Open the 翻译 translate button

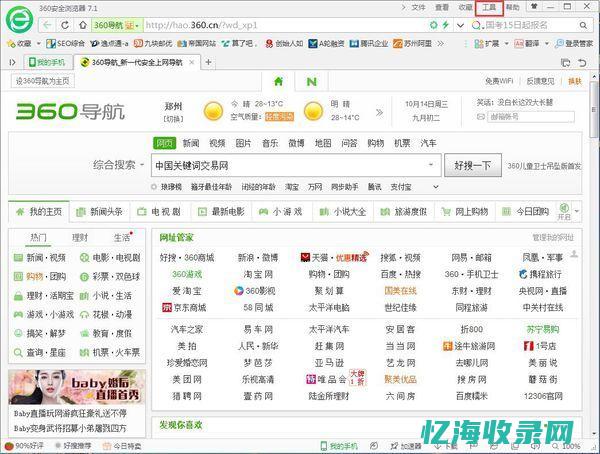coord(527,44)
